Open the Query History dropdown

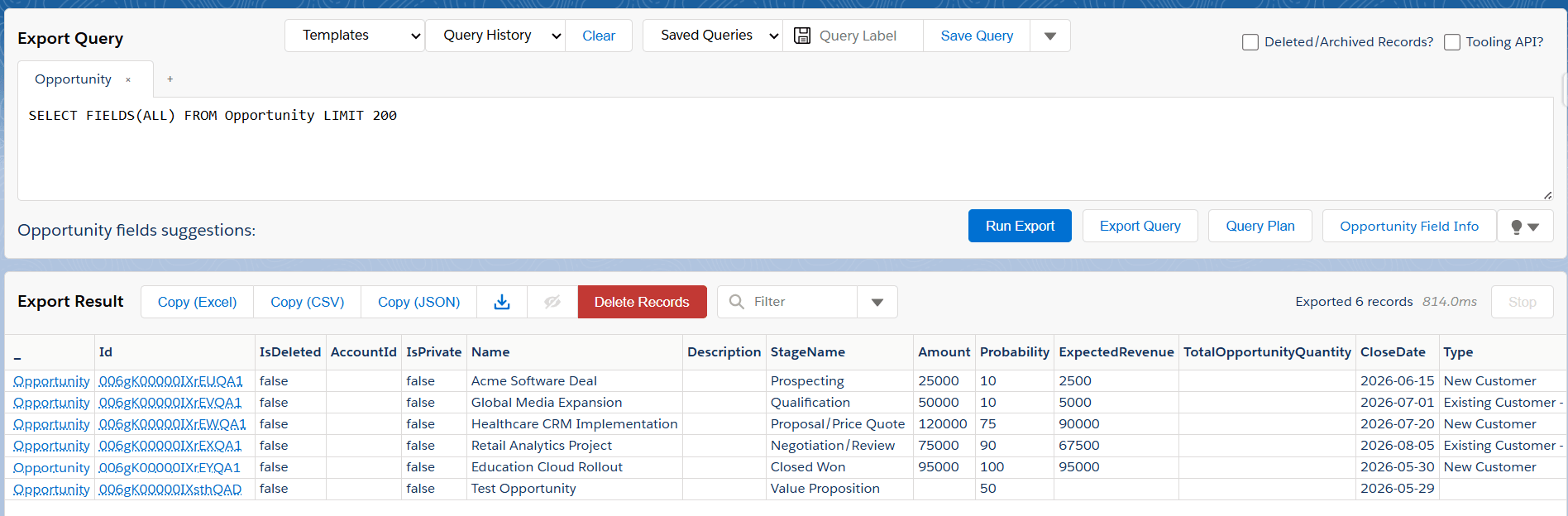pos(495,36)
